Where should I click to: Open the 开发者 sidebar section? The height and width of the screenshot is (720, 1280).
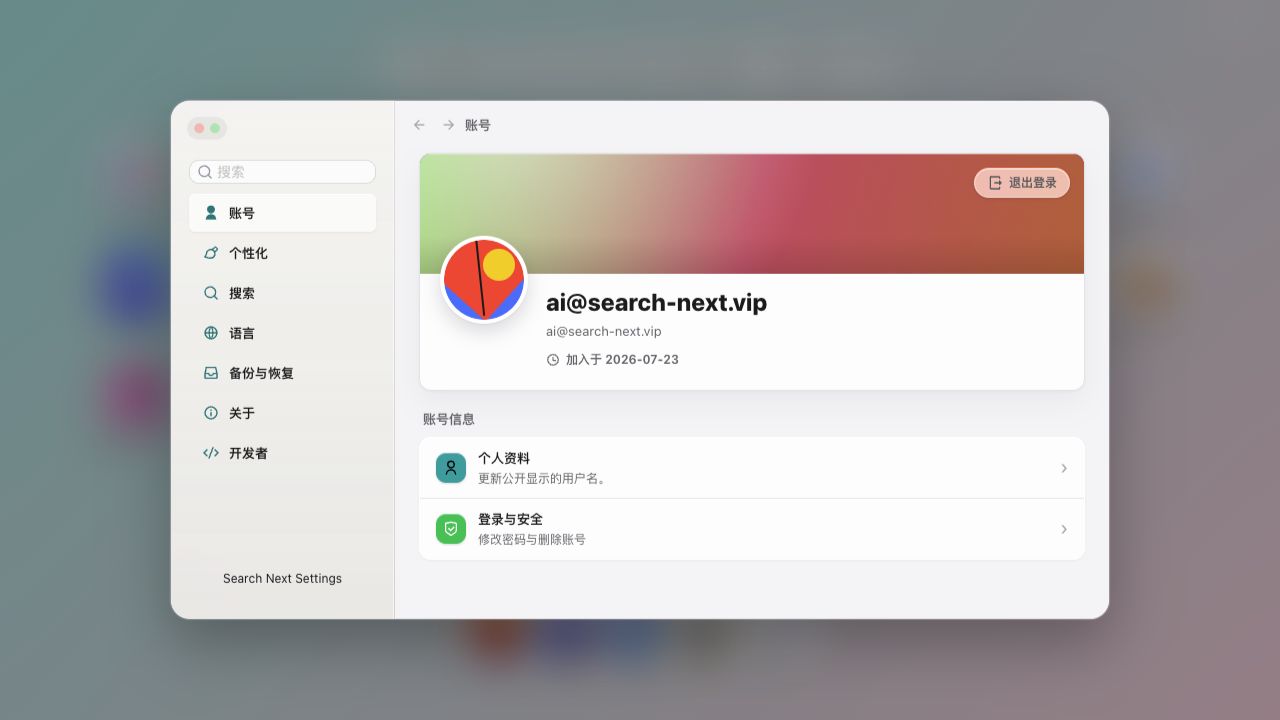pos(282,453)
